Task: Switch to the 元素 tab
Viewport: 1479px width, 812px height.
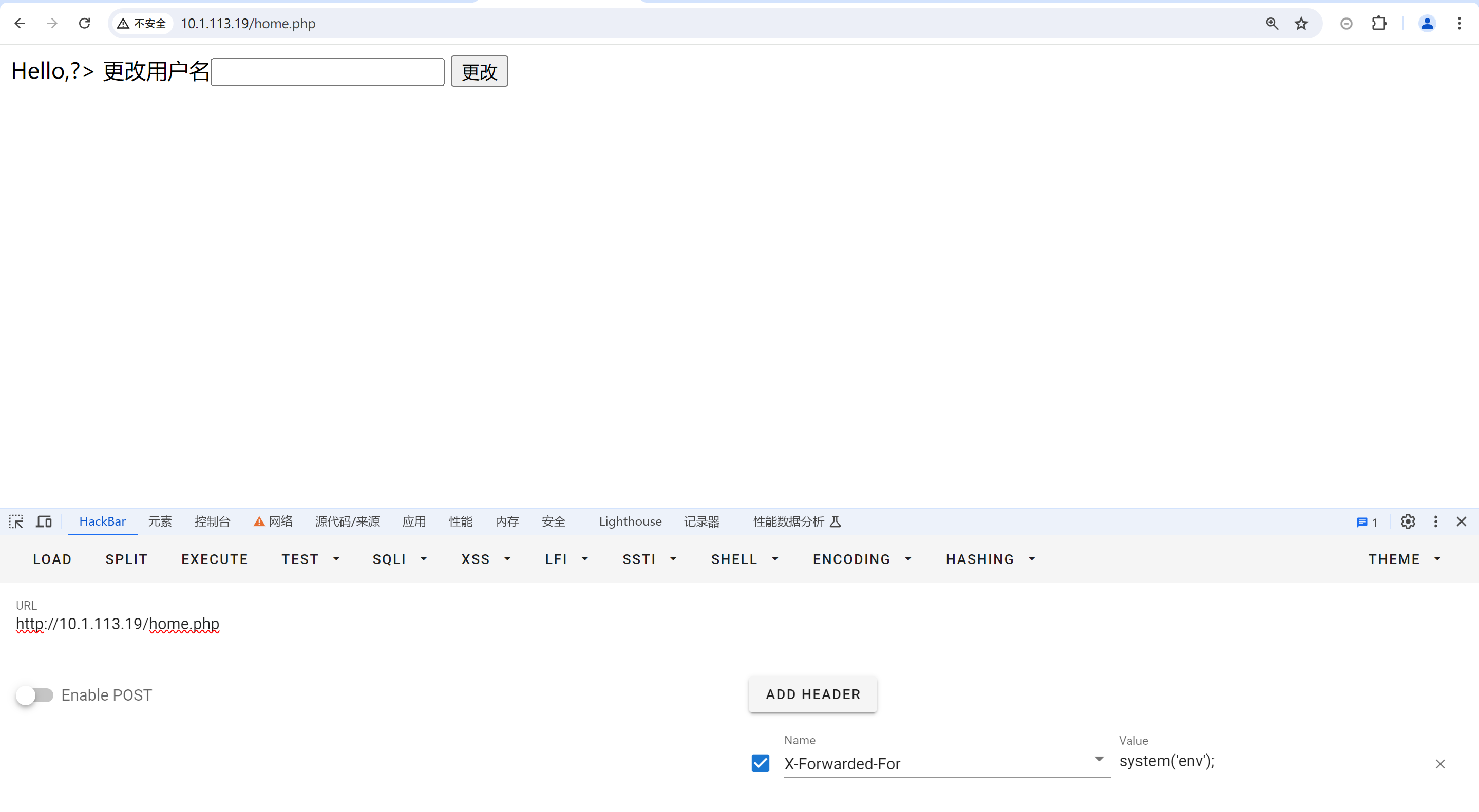Action: 160,521
